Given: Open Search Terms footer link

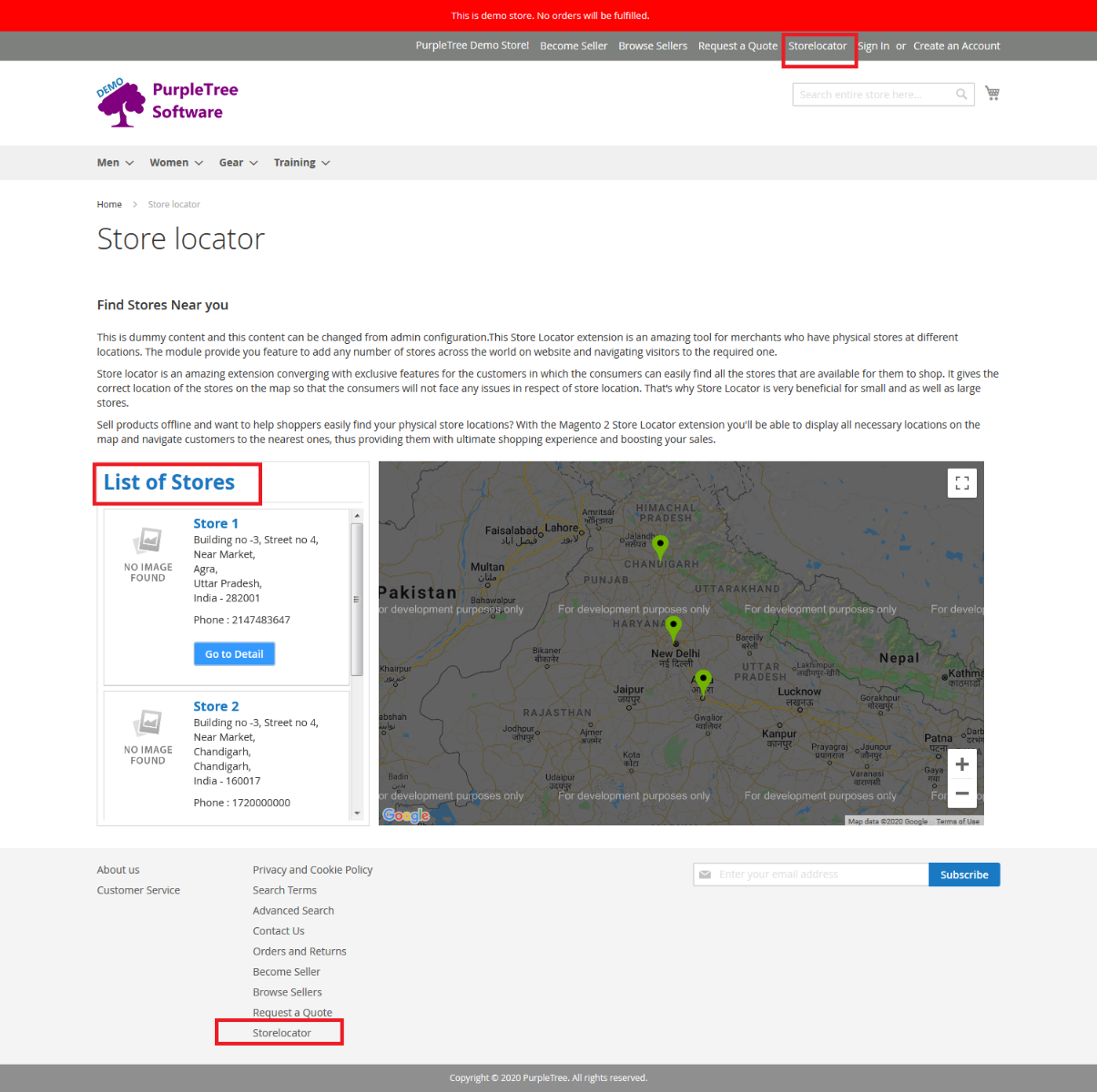Looking at the screenshot, I should pyautogui.click(x=285, y=890).
